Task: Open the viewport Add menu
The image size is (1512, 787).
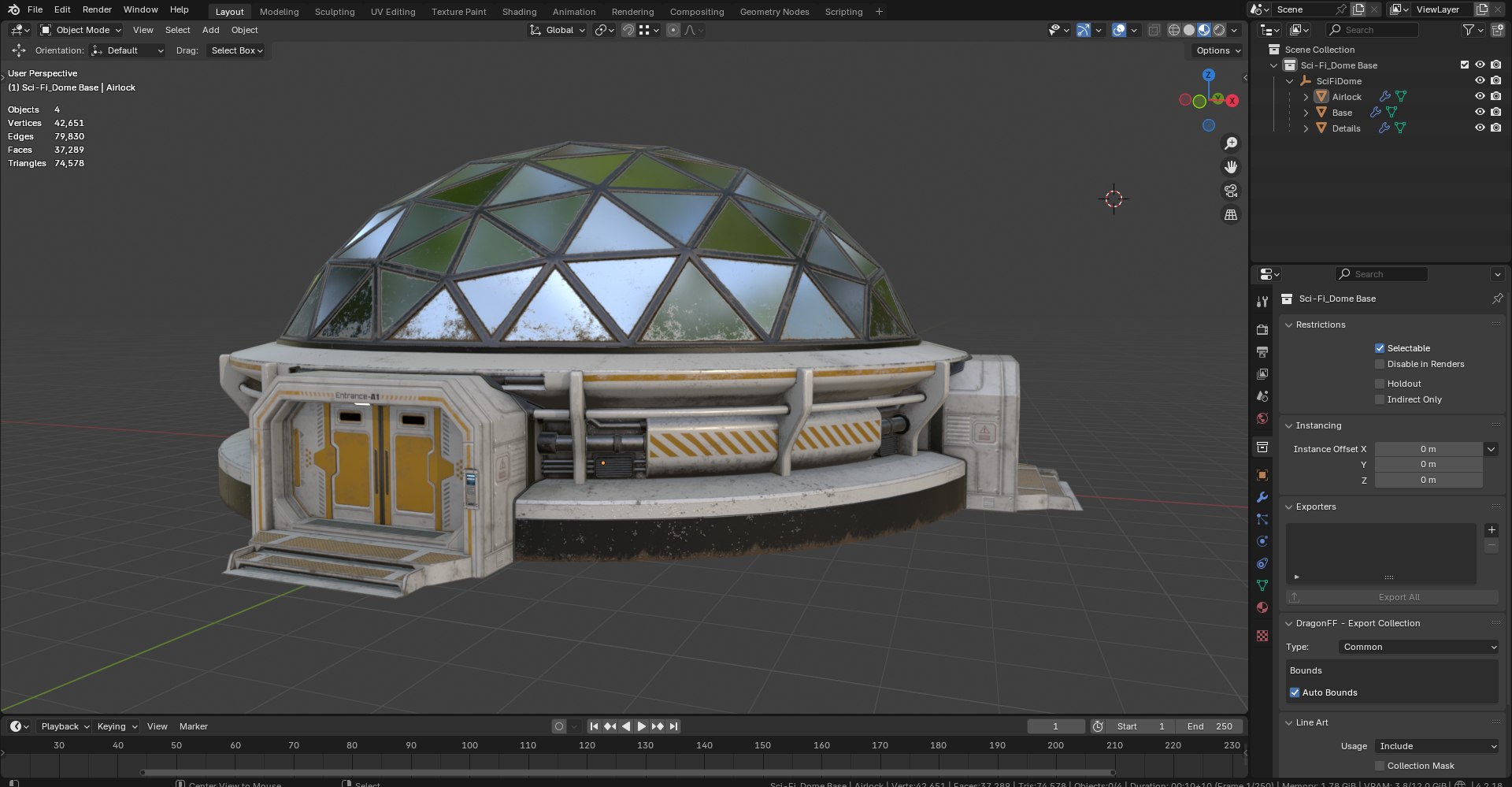Action: coord(210,30)
